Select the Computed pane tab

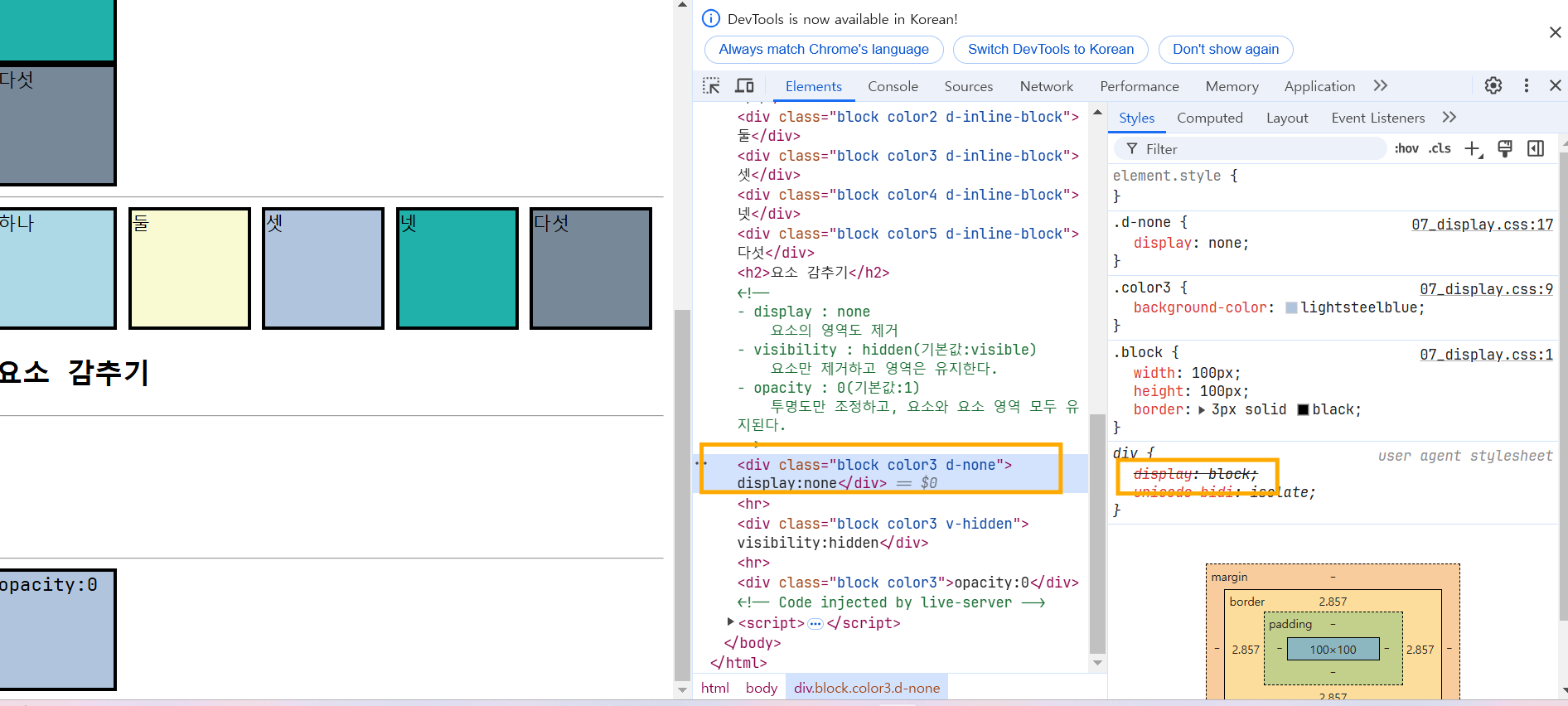click(x=1210, y=118)
